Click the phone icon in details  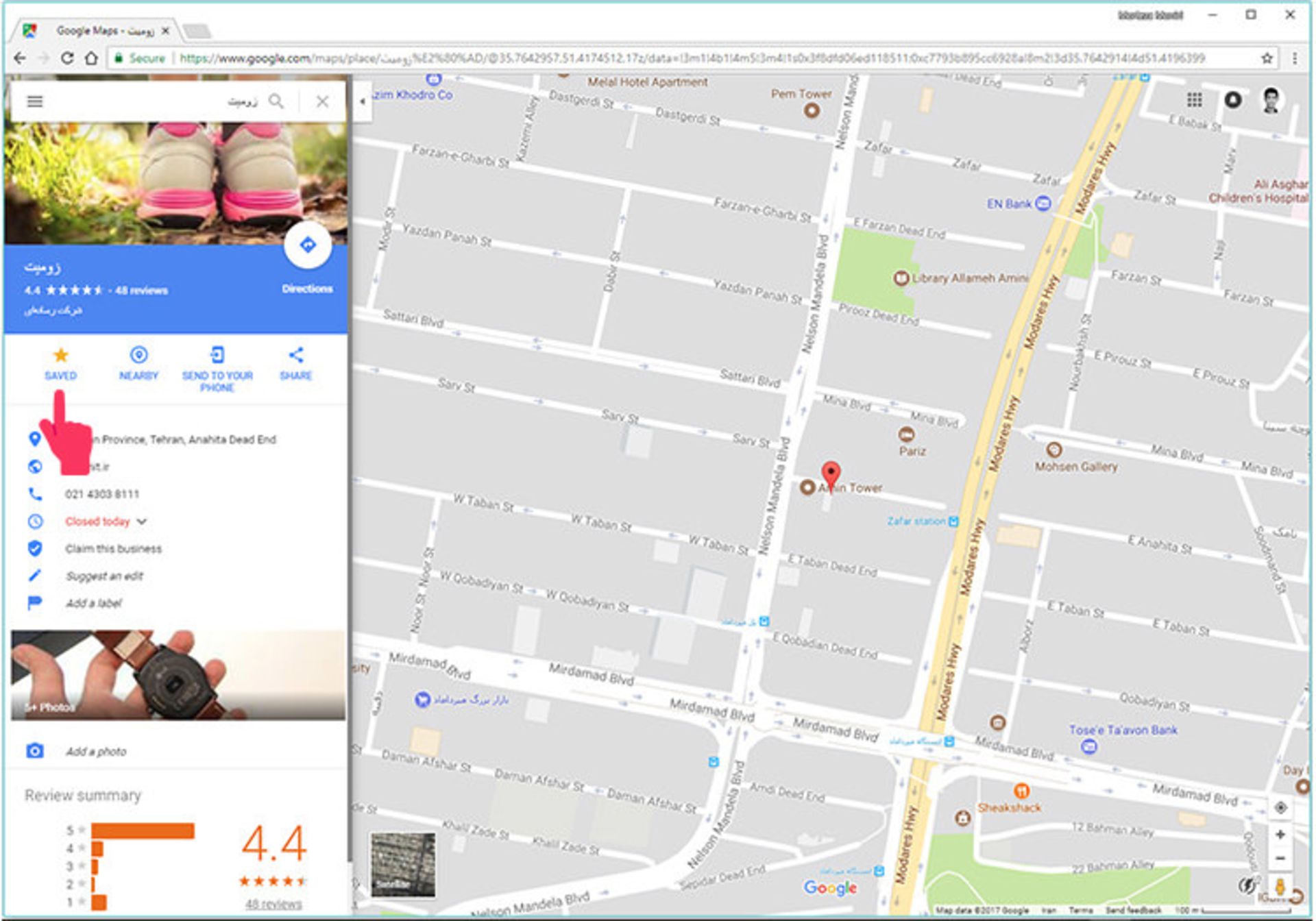35,493
